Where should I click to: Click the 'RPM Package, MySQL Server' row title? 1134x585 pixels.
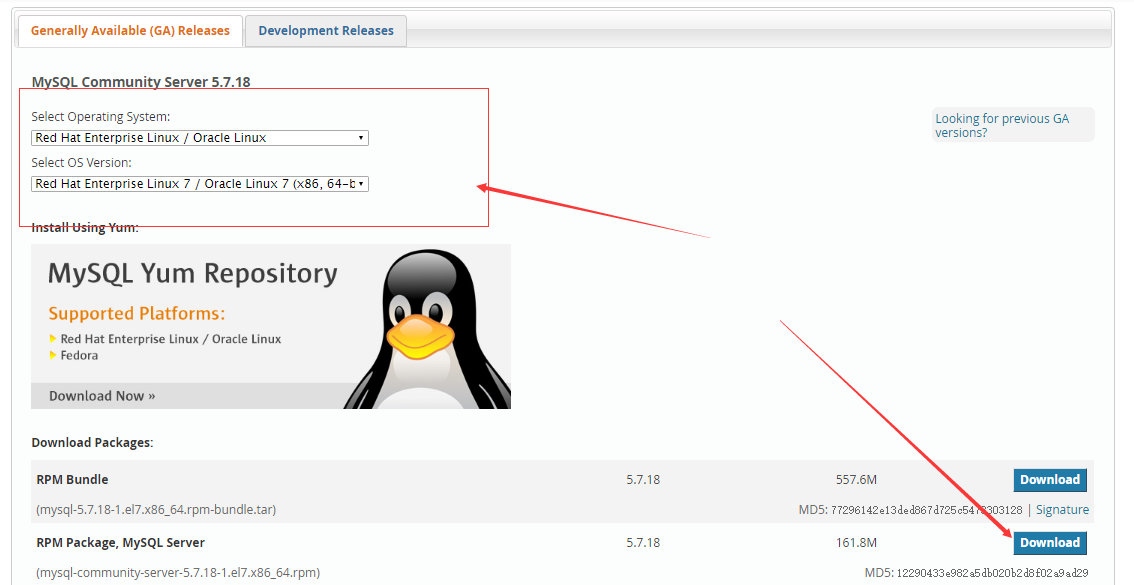click(121, 543)
